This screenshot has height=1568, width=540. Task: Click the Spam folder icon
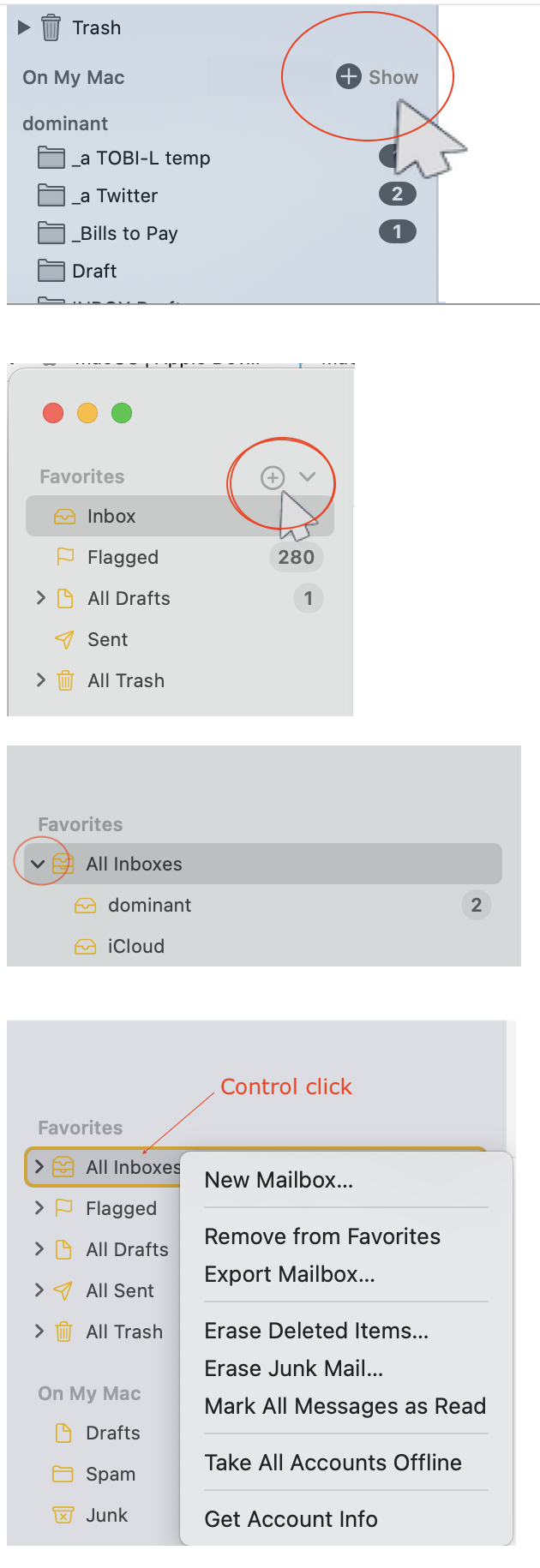pyautogui.click(x=63, y=1474)
